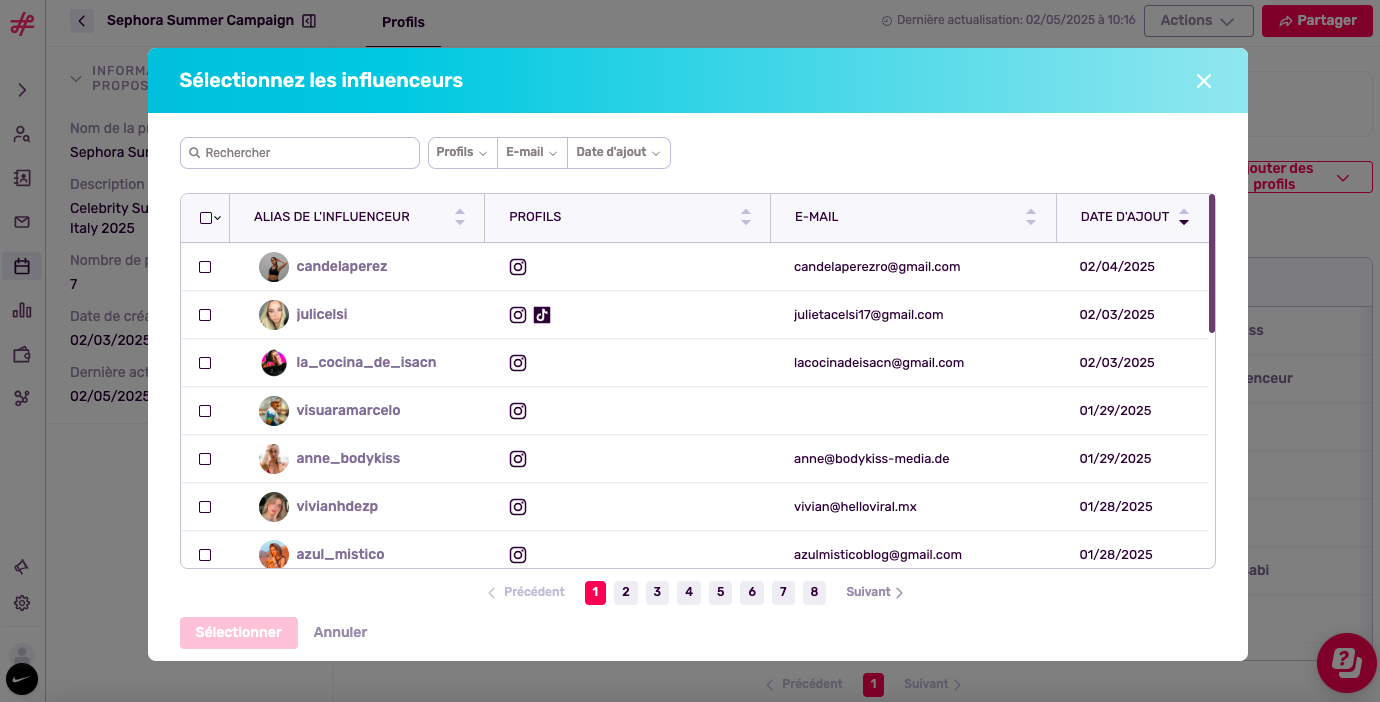Click Annuler to cancel selection

(x=340, y=633)
